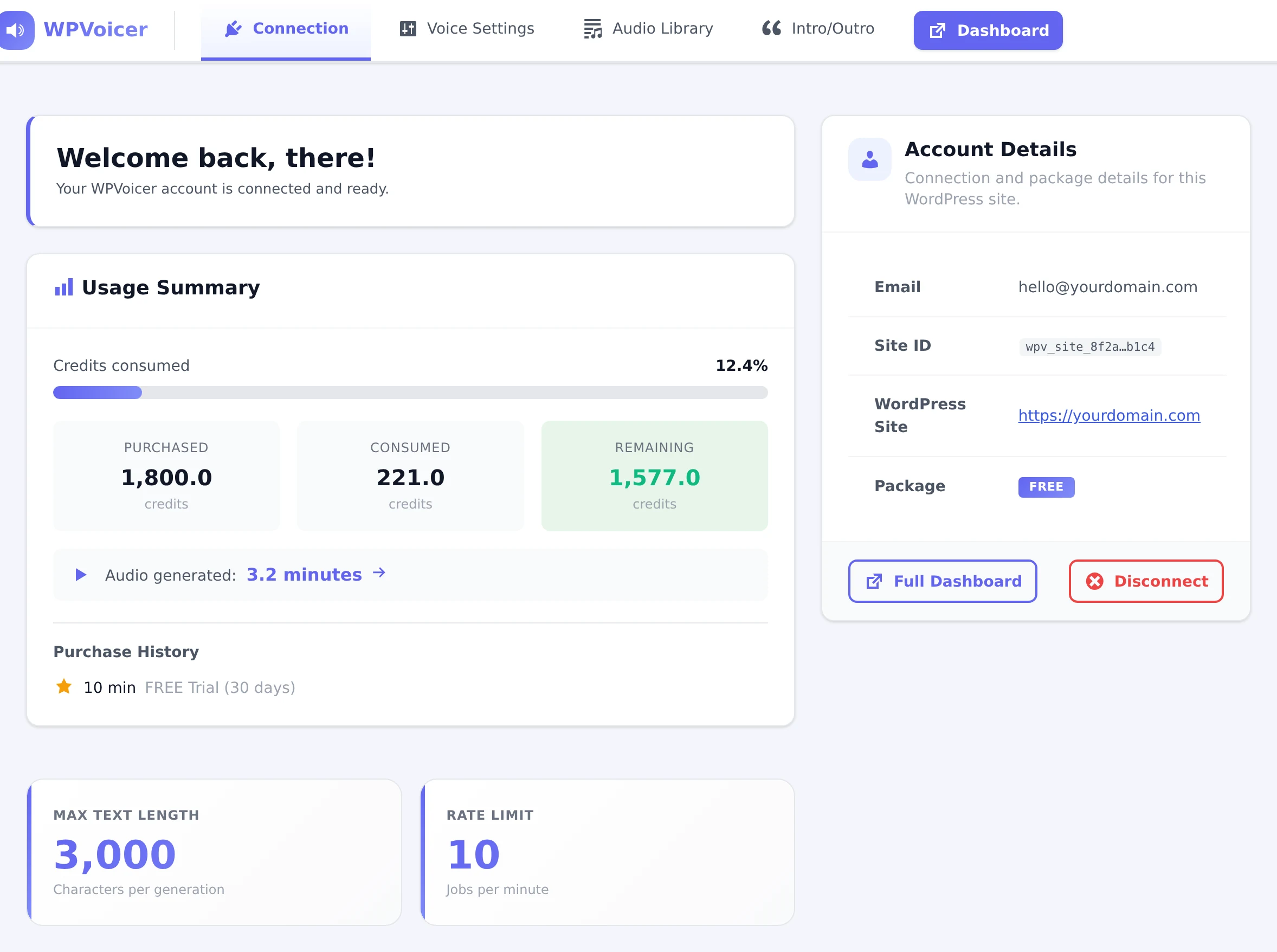The image size is (1277, 952).
Task: Click the Max Text Length 3,000 value
Action: click(x=114, y=854)
